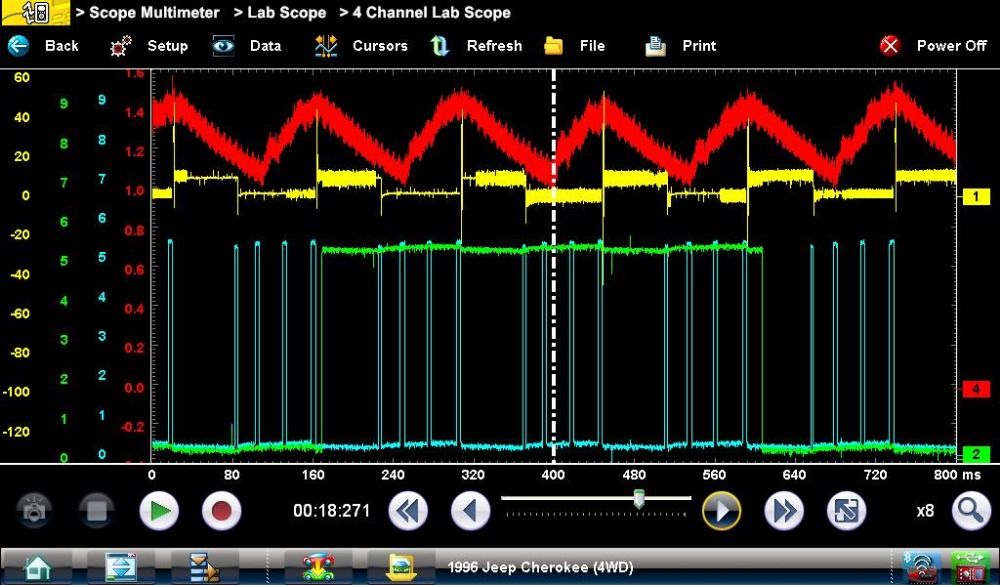Click the playback position slider handle
The height and width of the screenshot is (585, 1000).
coord(639,499)
